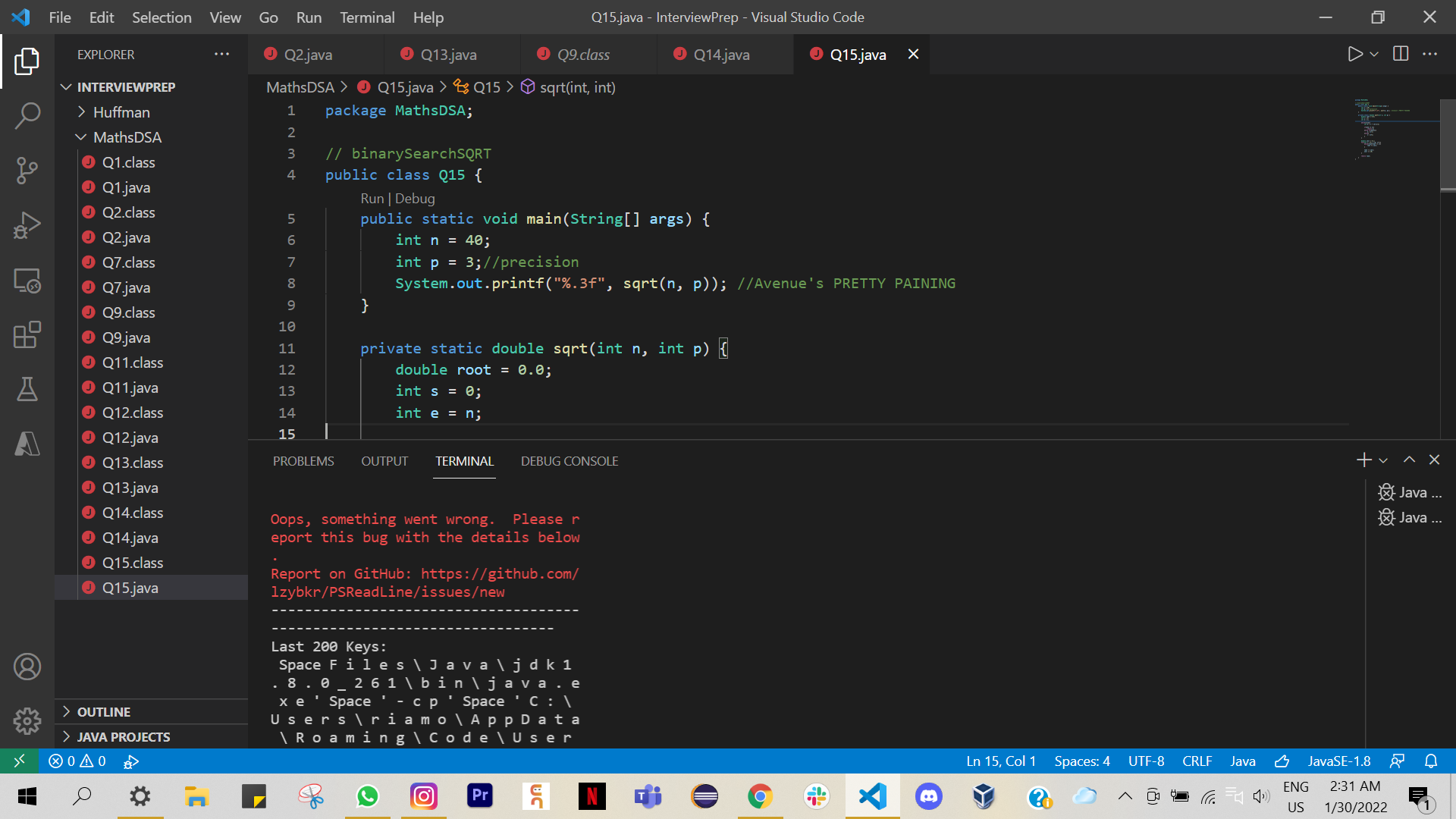Open the Source Control view
Image resolution: width=1456 pixels, height=819 pixels.
(x=27, y=171)
